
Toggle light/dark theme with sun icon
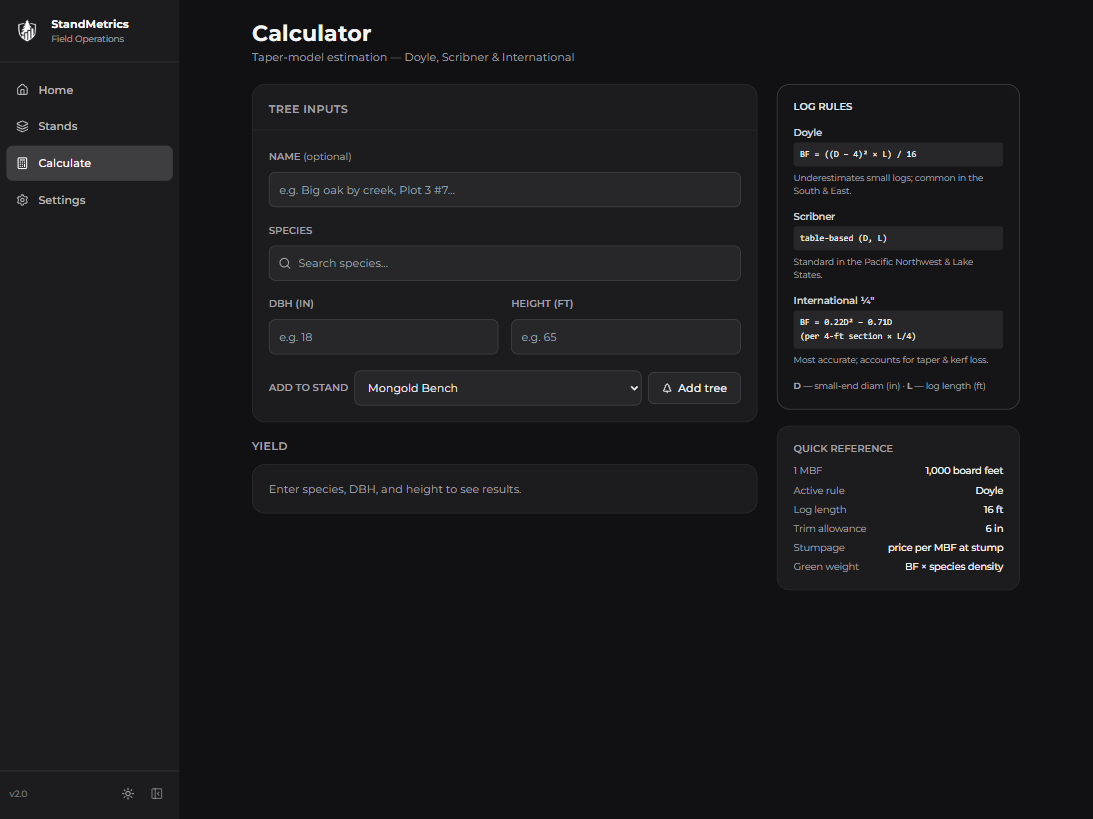[128, 794]
